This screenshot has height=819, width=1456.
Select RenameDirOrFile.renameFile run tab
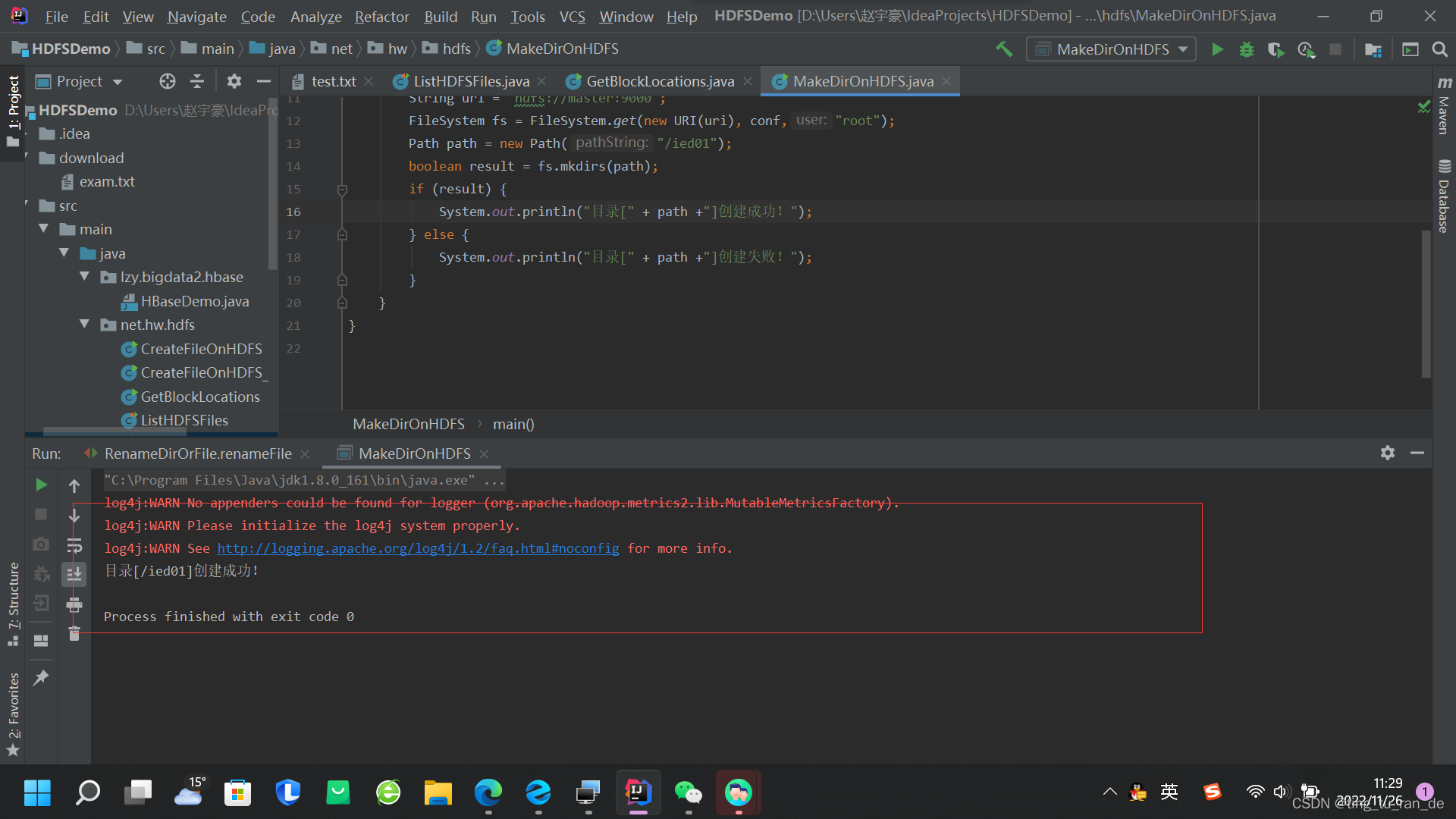pos(197,453)
